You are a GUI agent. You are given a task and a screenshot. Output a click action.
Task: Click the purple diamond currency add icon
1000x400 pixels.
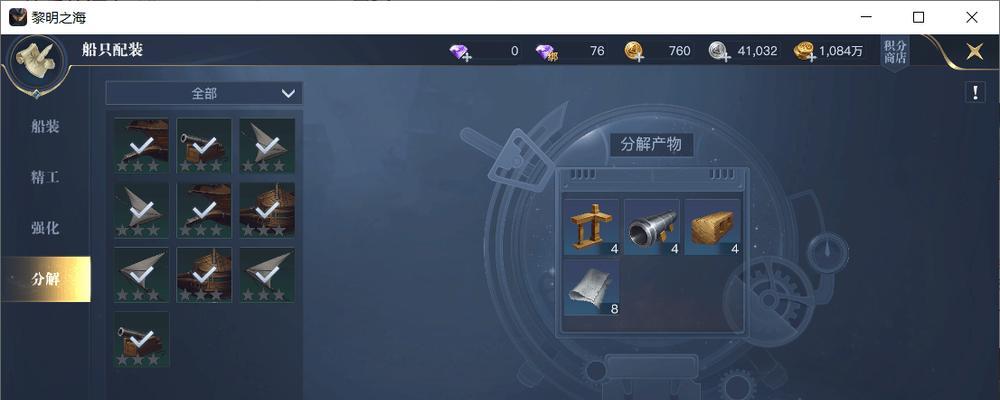460,52
